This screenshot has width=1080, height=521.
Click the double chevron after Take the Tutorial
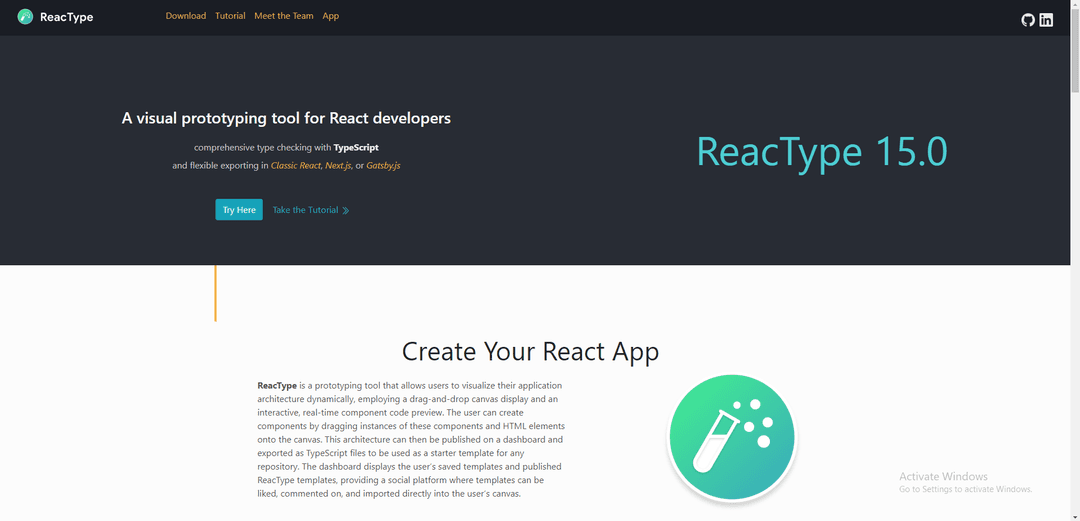(x=346, y=210)
